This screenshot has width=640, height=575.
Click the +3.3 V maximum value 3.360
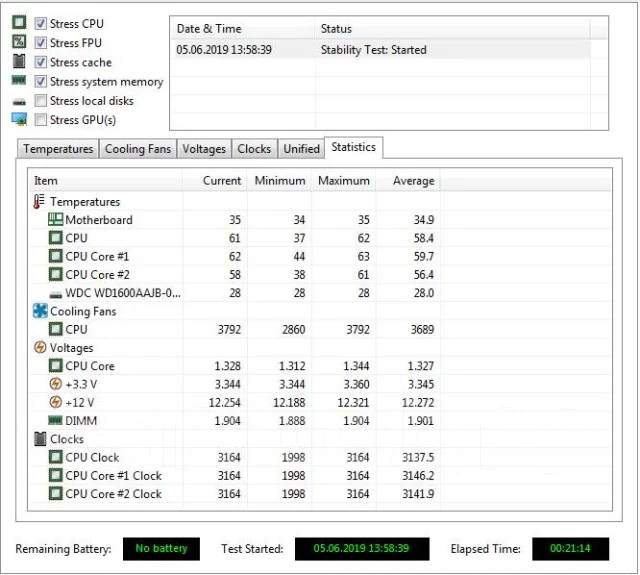click(356, 384)
